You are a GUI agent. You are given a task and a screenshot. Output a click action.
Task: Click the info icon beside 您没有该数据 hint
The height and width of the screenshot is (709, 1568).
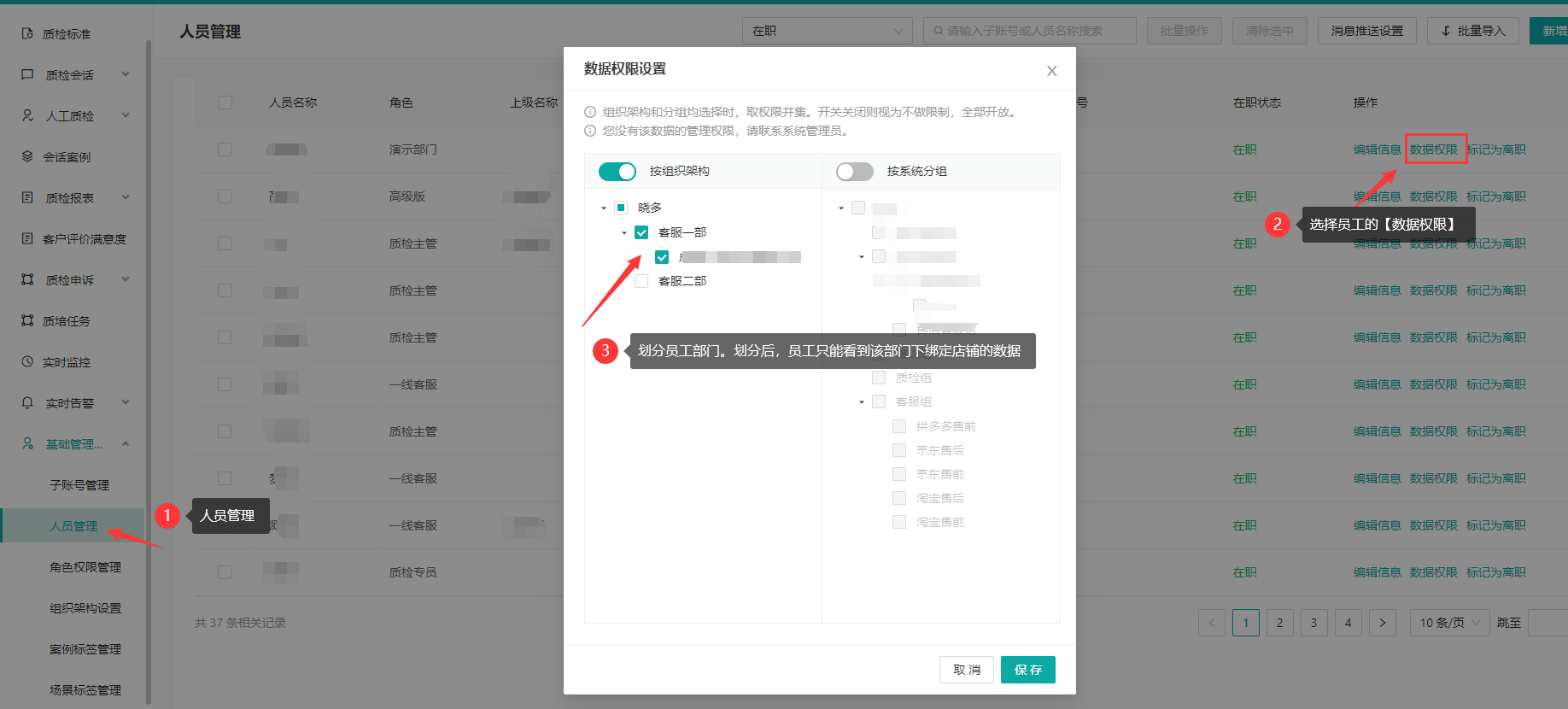[590, 131]
